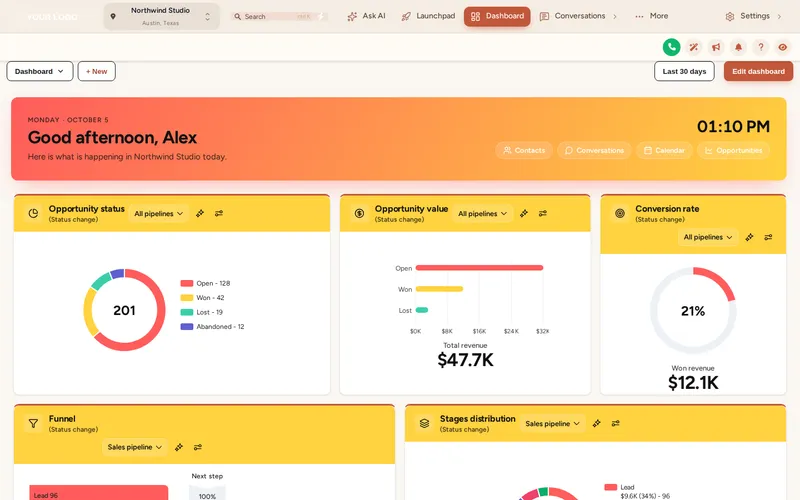
Task: Click the location pin icon beside Northwind Studio
Action: pyautogui.click(x=113, y=16)
